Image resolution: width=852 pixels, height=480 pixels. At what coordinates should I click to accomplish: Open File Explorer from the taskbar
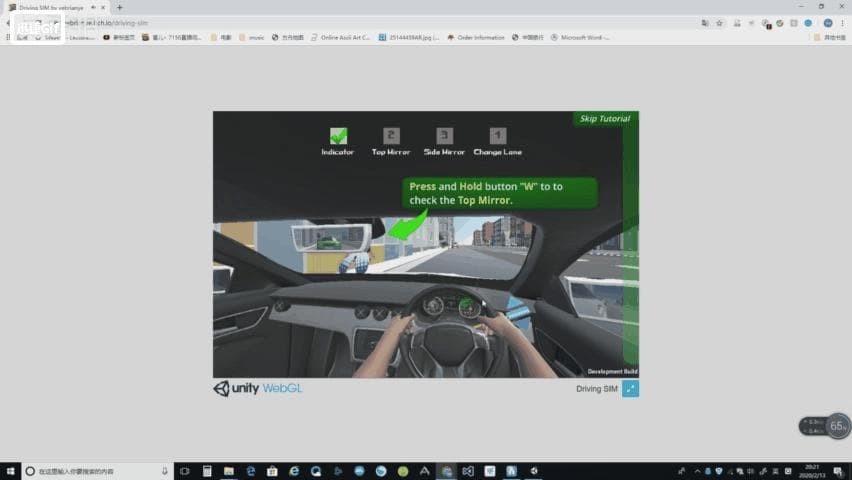[229, 471]
